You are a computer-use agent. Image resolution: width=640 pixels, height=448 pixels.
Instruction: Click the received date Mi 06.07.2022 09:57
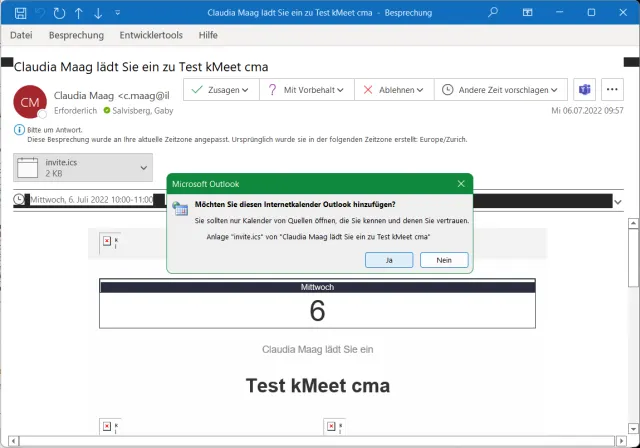coord(587,111)
